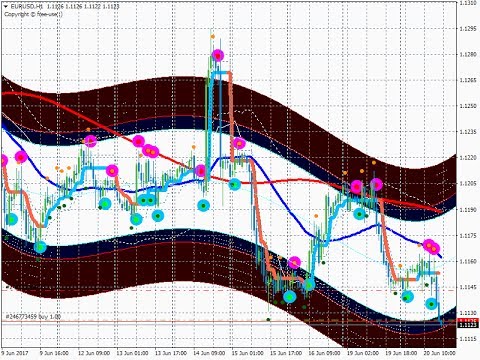The image size is (480, 360).
Task: Click the 1.1280 price axis label
Action: (x=468, y=54)
